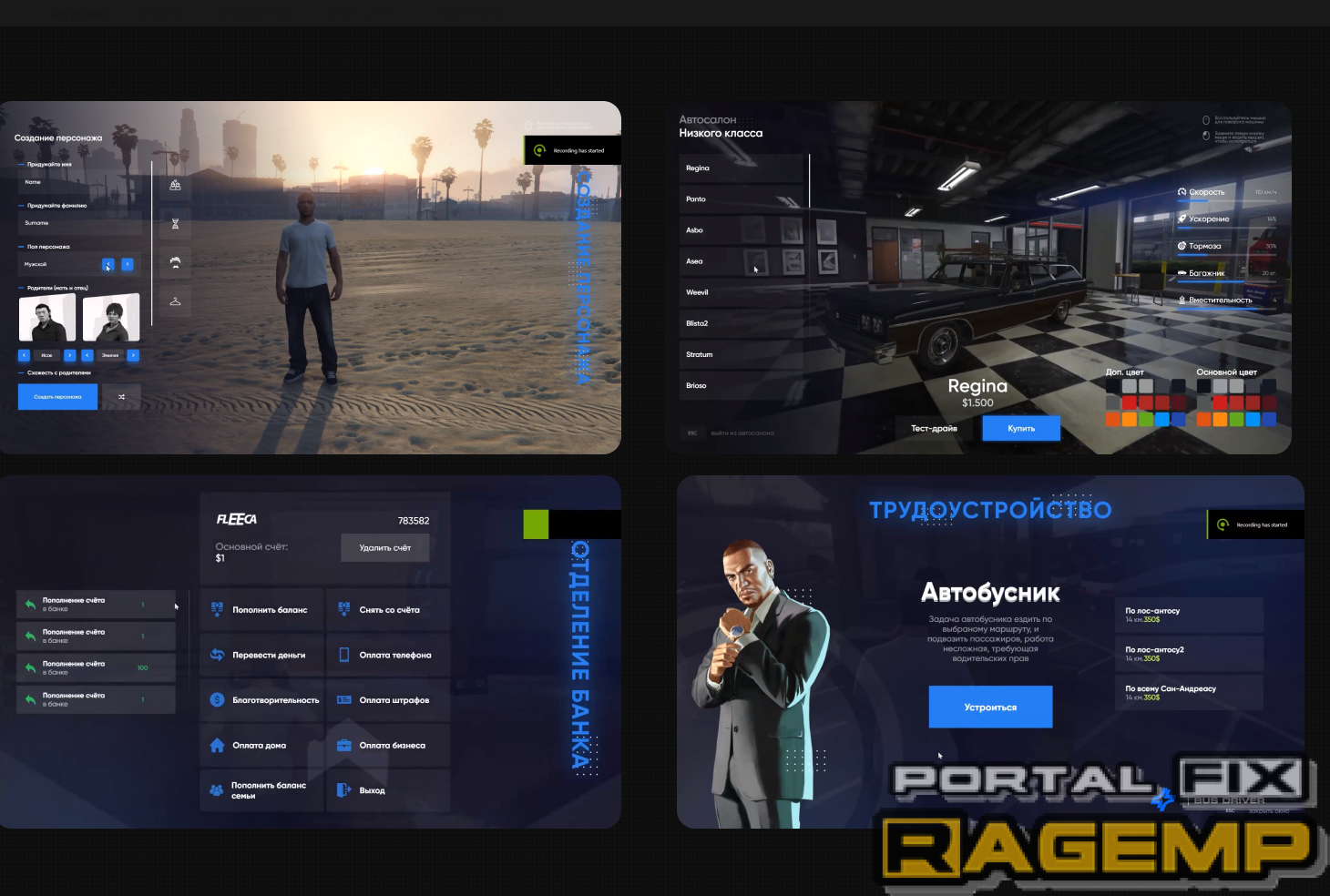This screenshot has width=1330, height=896.
Task: Click the account number 783582
Action: (x=414, y=521)
